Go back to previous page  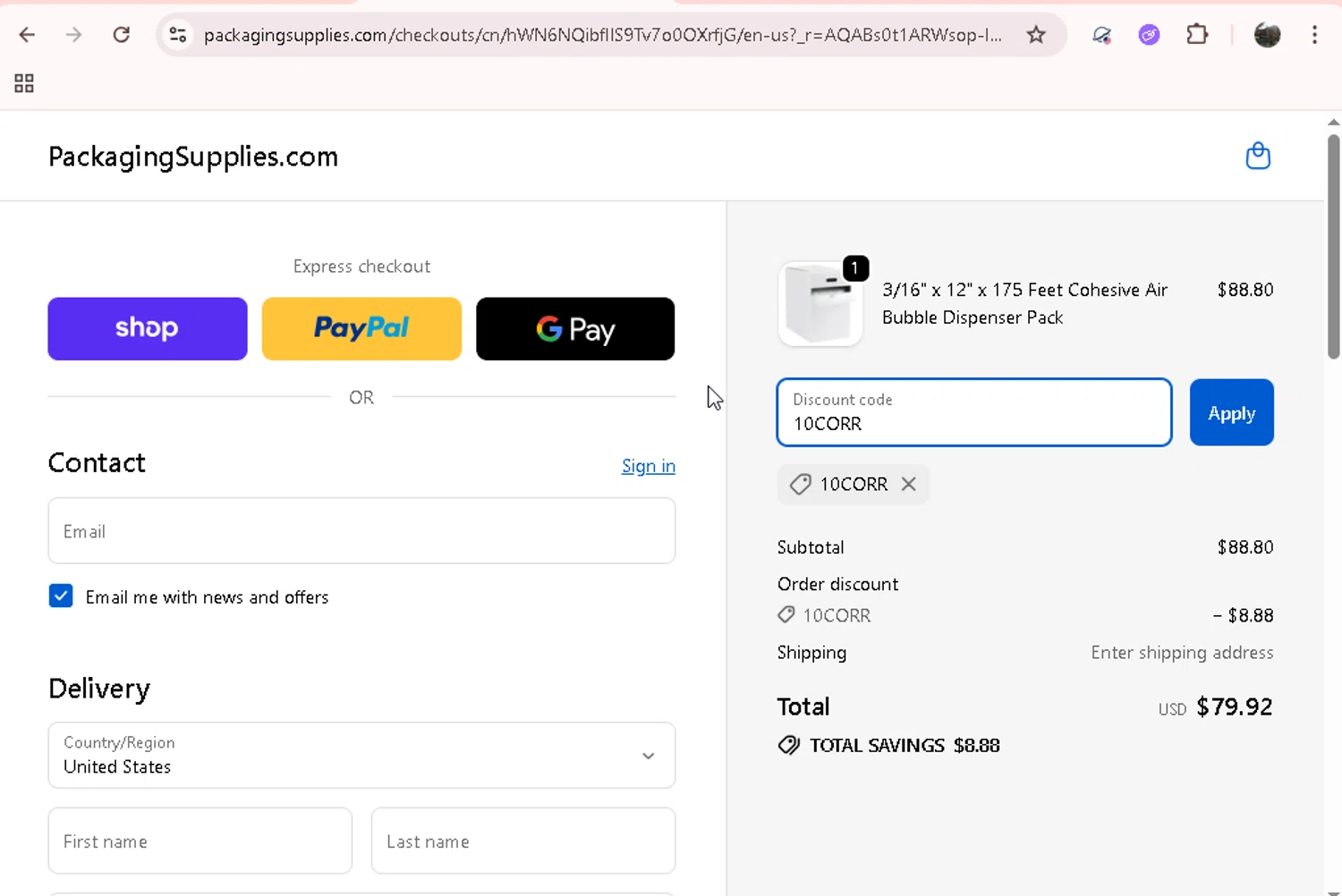(27, 35)
